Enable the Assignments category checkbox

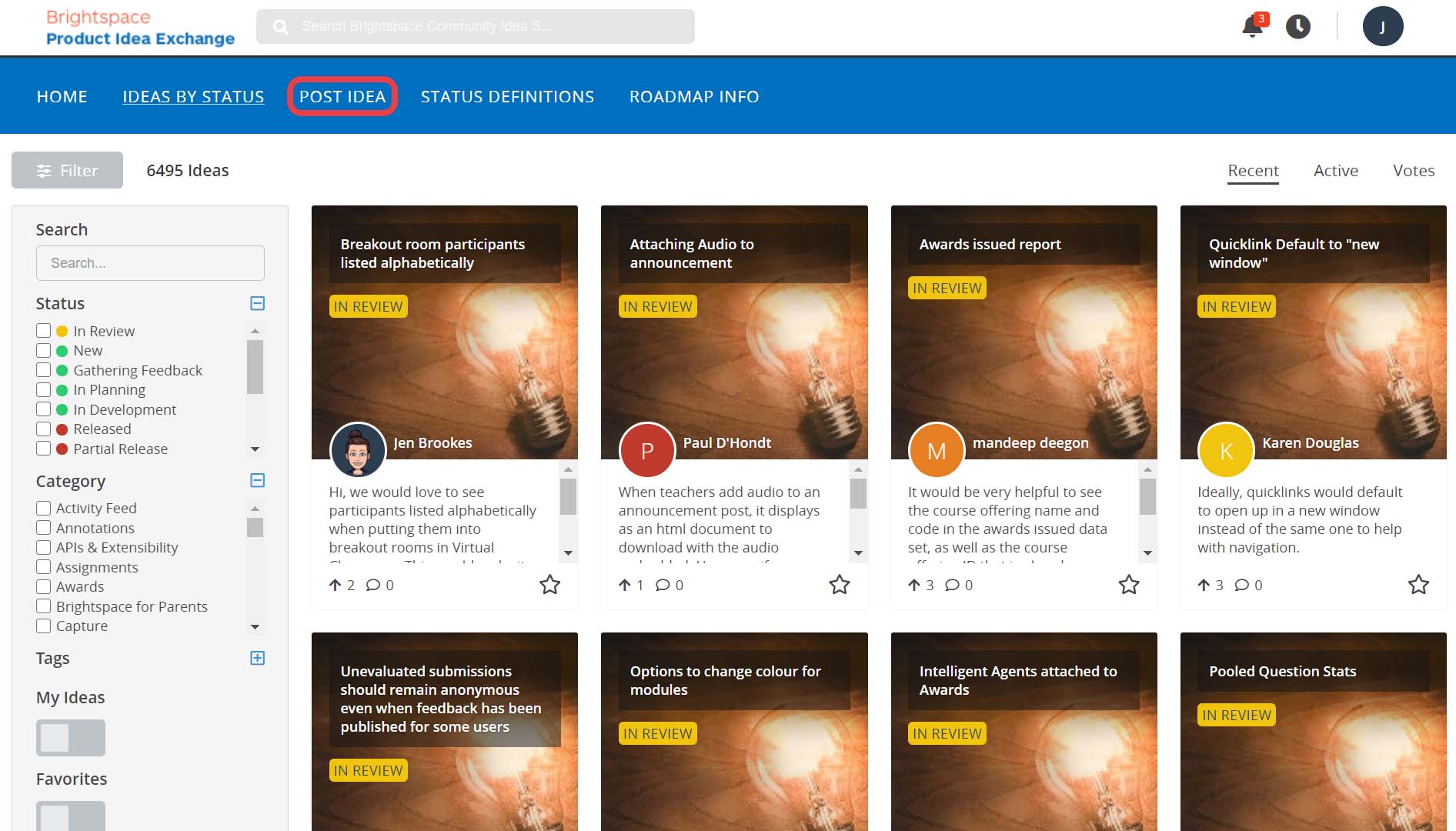click(44, 567)
